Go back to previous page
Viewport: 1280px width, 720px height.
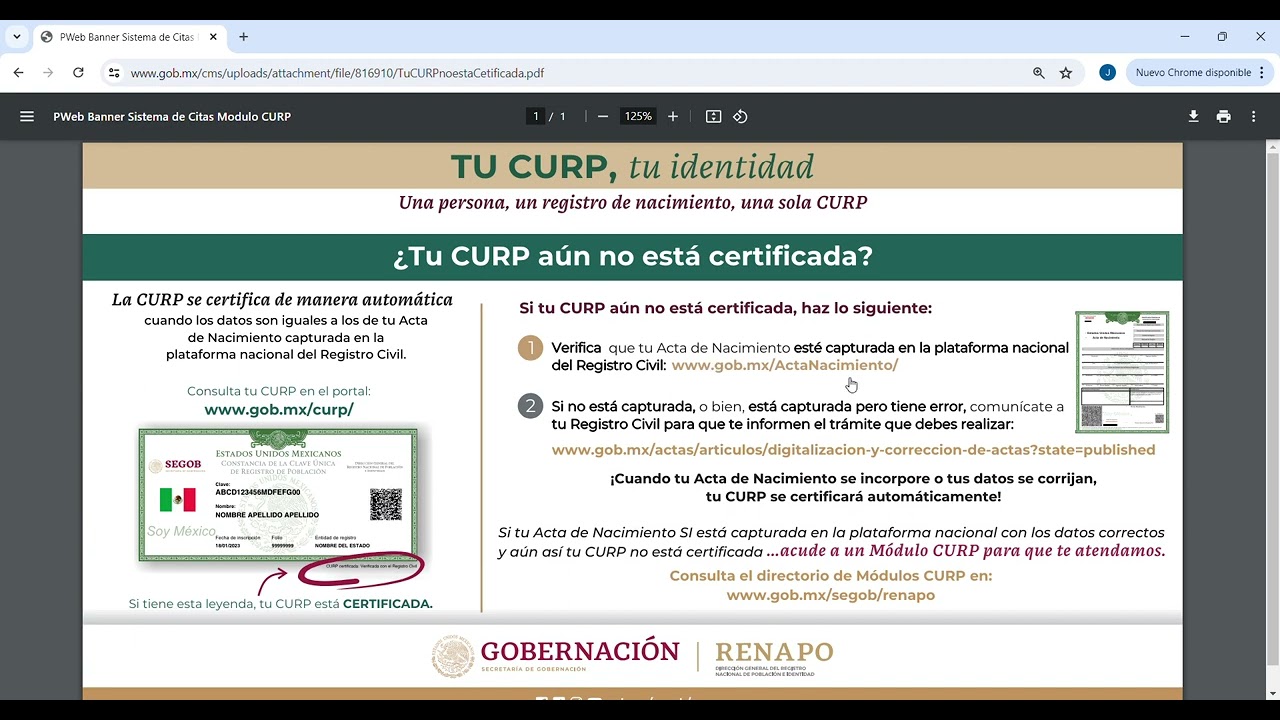pos(18,73)
